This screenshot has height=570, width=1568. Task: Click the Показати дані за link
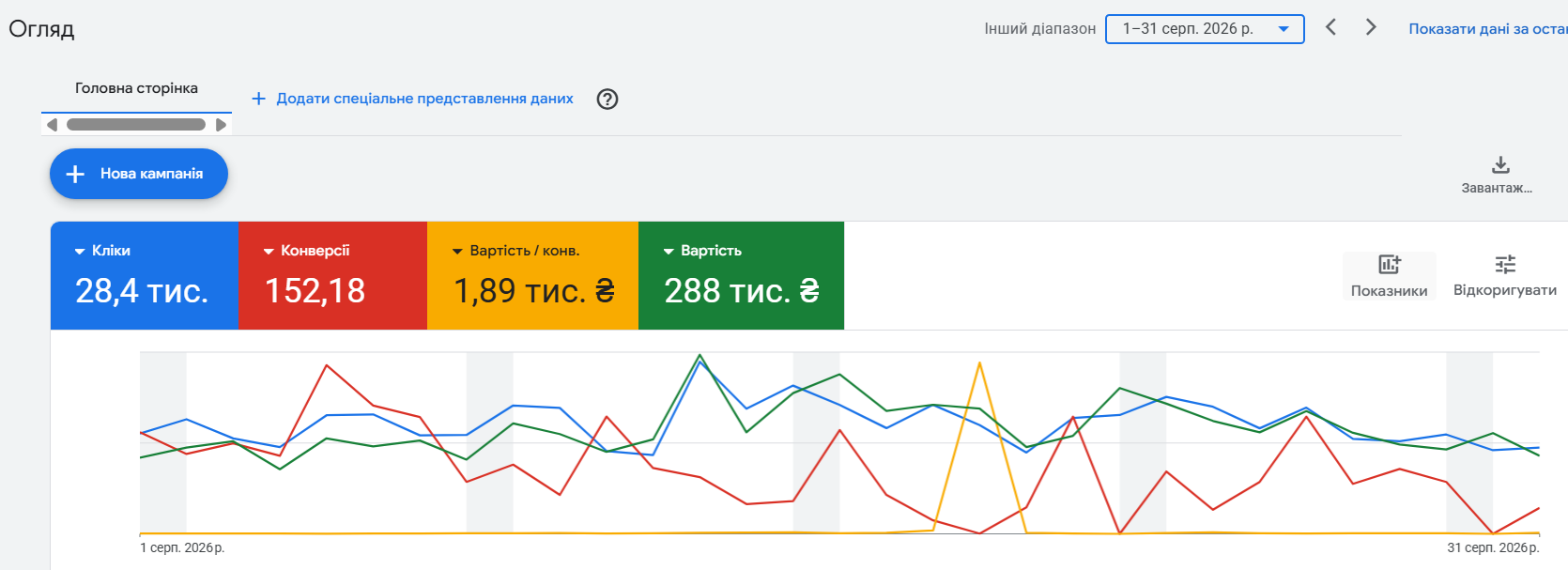[x=1488, y=29]
